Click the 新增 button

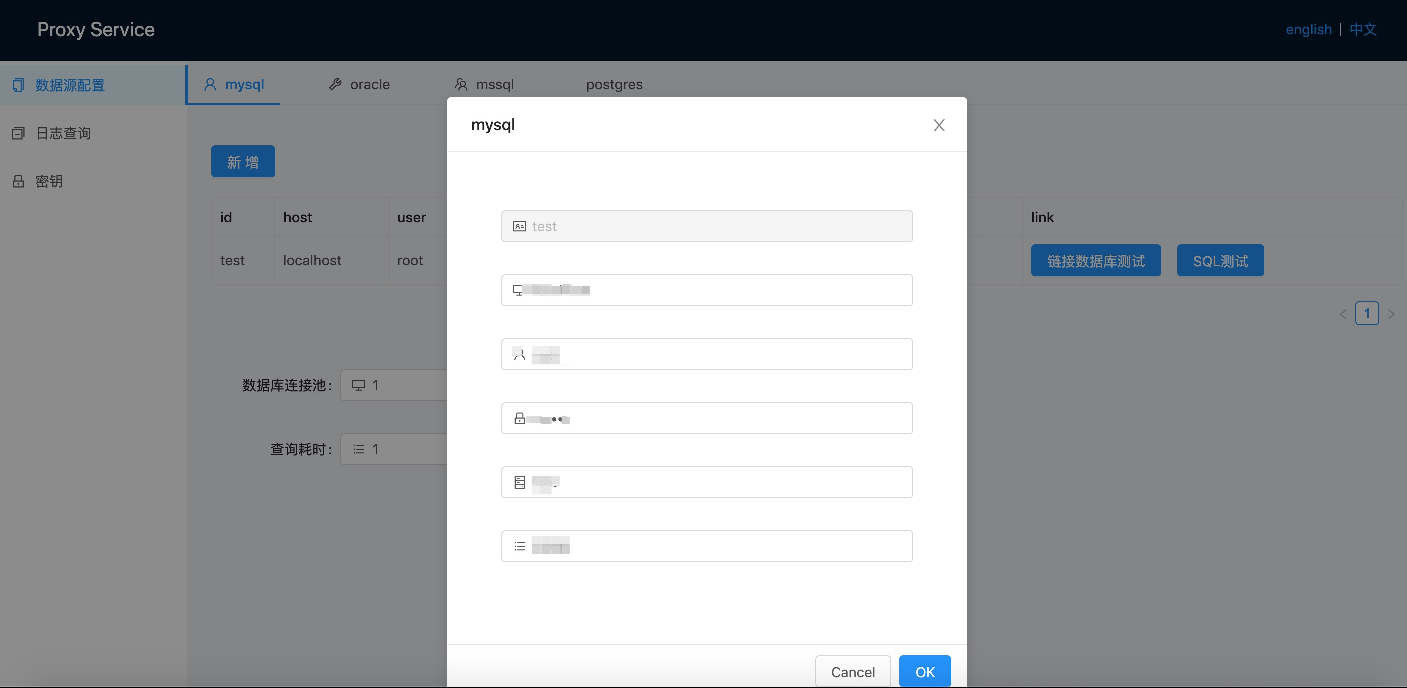point(243,161)
